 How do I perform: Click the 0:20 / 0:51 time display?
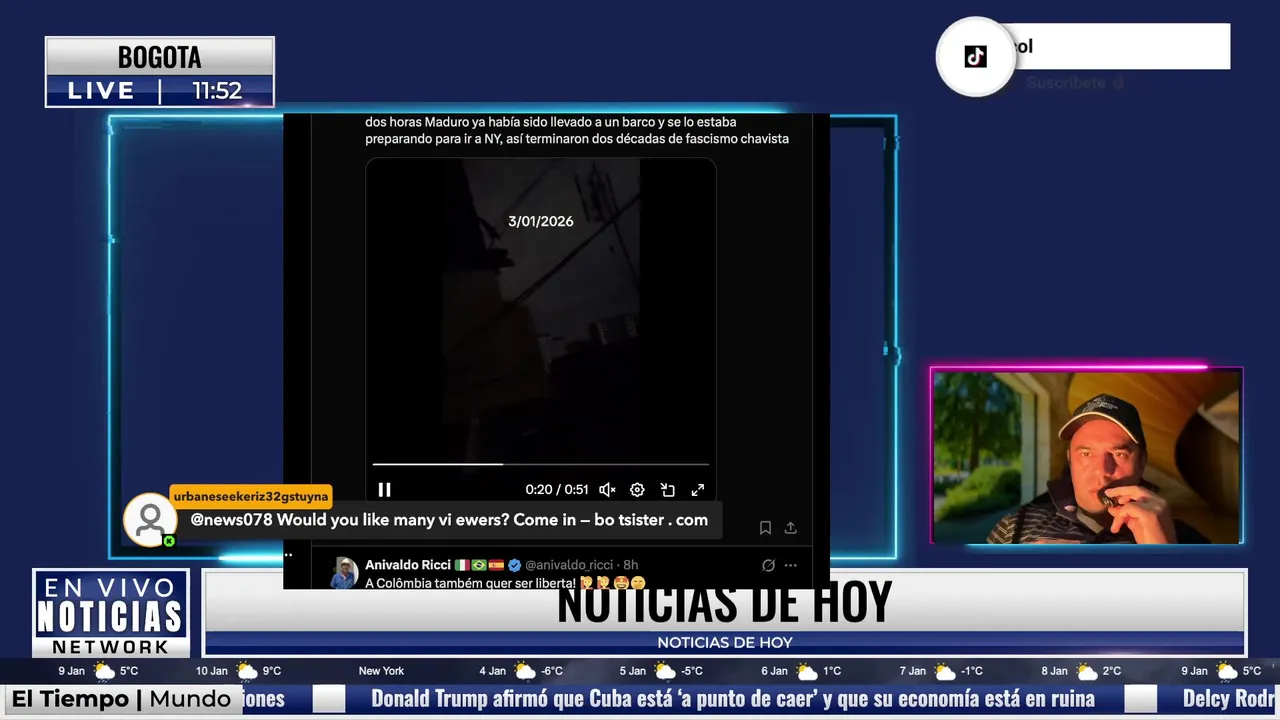[557, 490]
